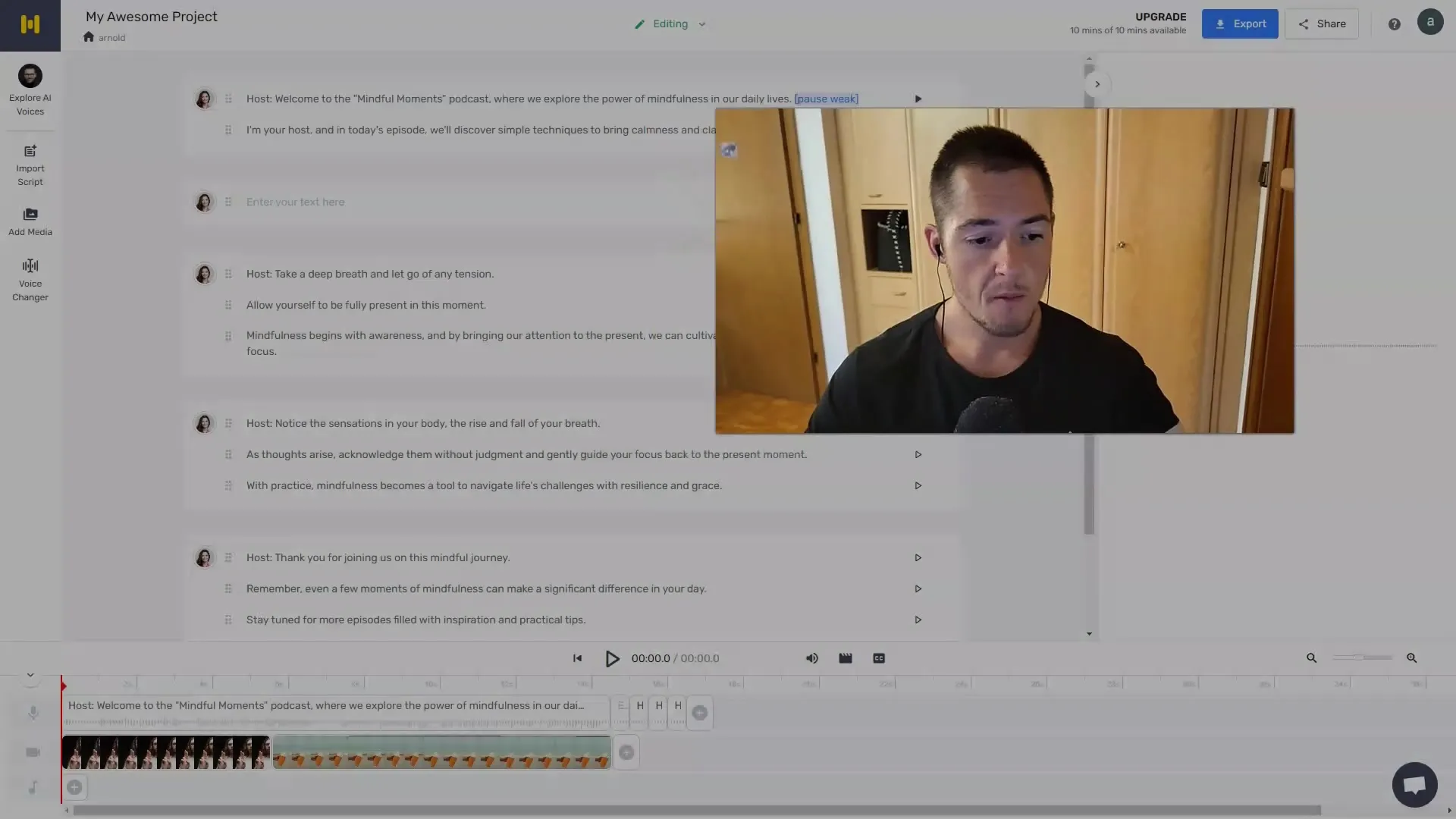Open the Add Media panel
The width and height of the screenshot is (1456, 819).
(30, 221)
